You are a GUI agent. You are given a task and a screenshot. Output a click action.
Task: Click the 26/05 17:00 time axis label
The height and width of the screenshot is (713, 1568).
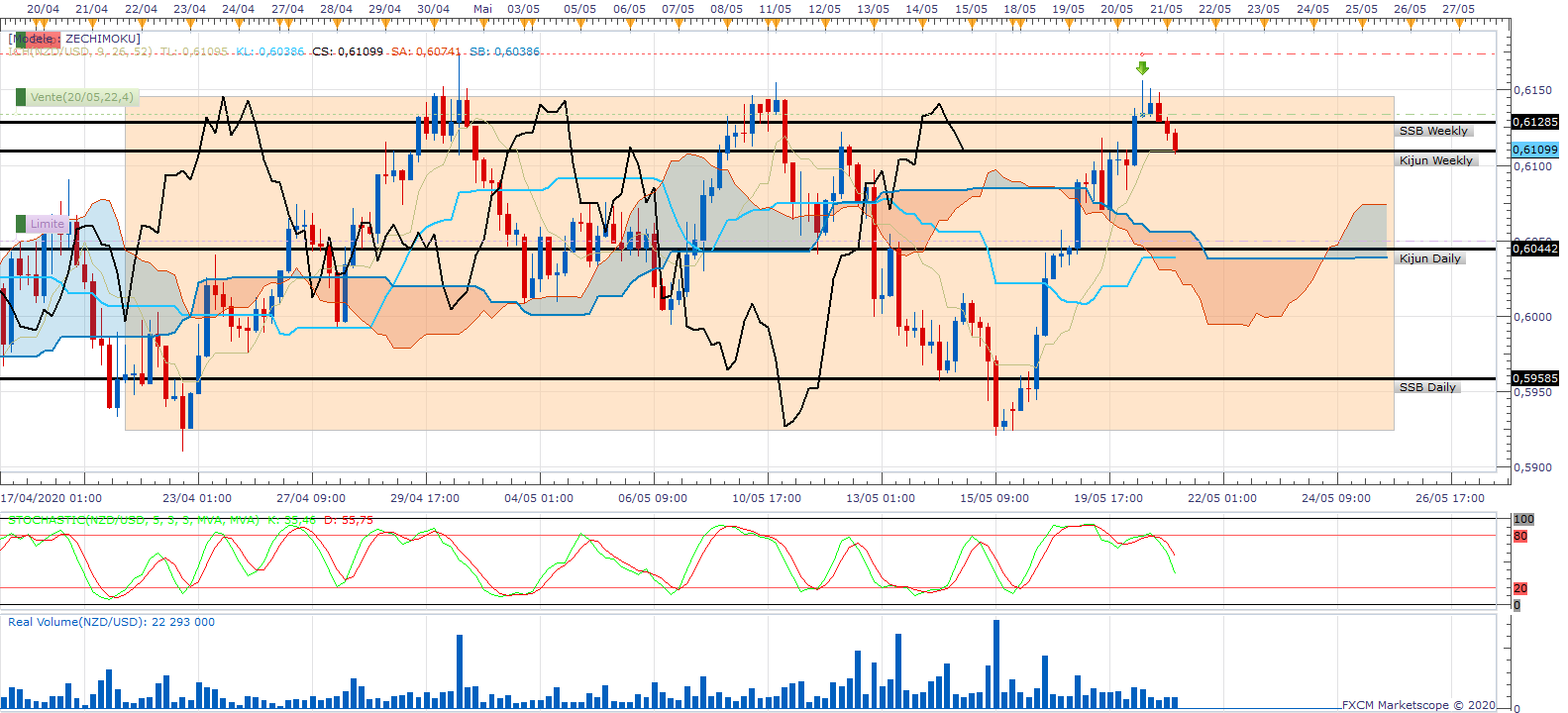point(1450,498)
